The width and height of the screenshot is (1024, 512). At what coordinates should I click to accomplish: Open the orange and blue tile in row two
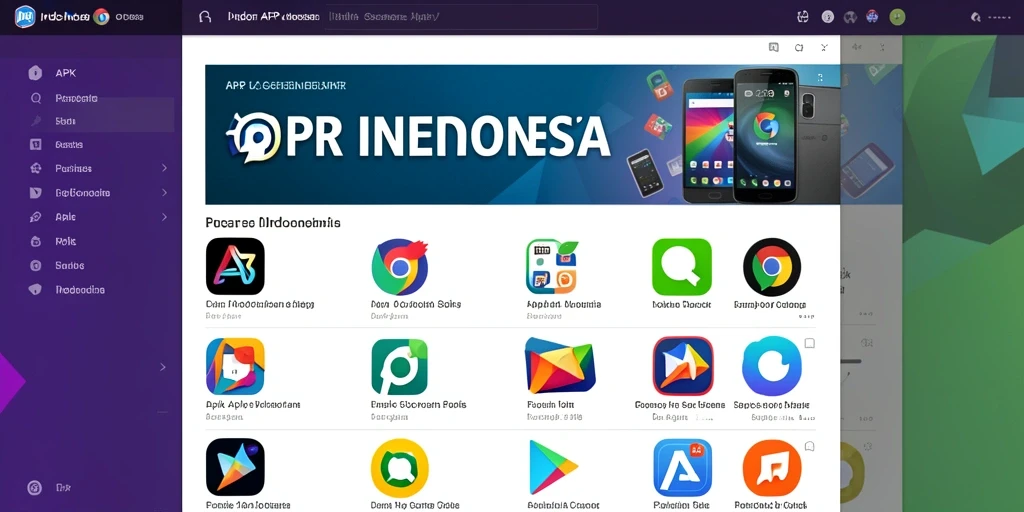(235, 366)
